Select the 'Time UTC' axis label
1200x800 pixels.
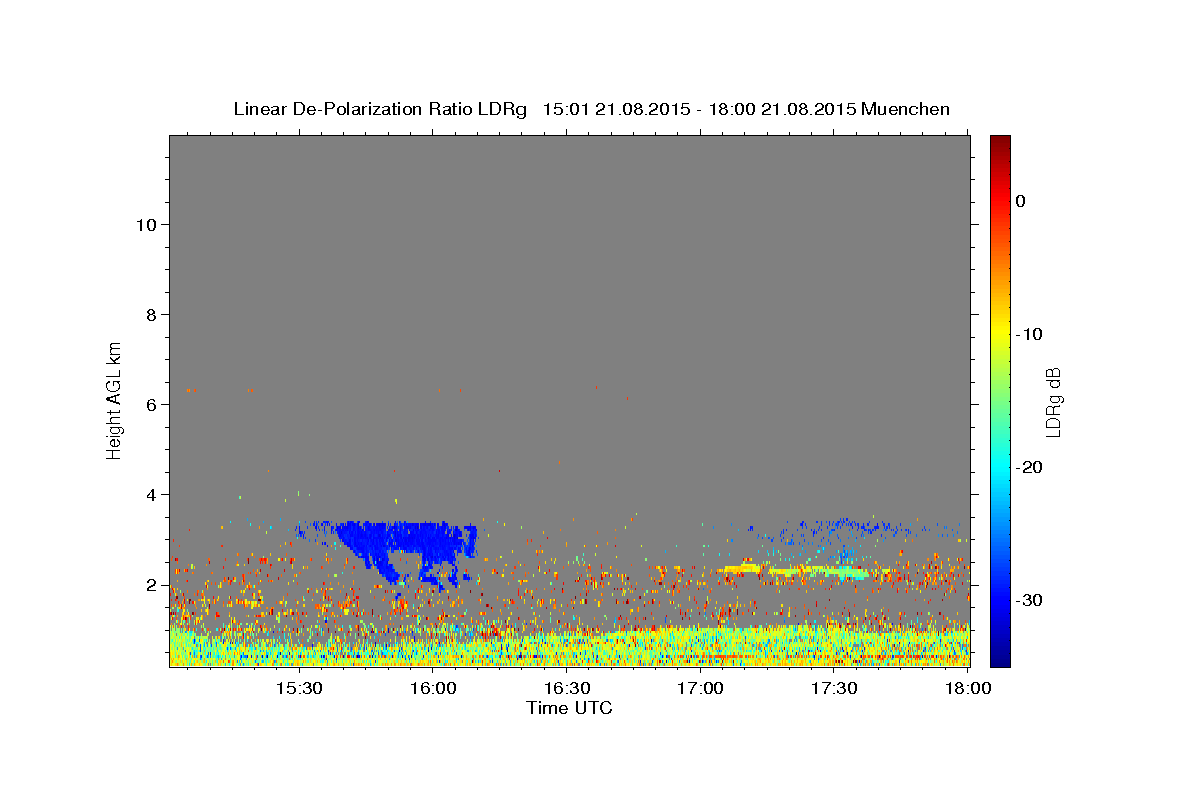point(569,708)
